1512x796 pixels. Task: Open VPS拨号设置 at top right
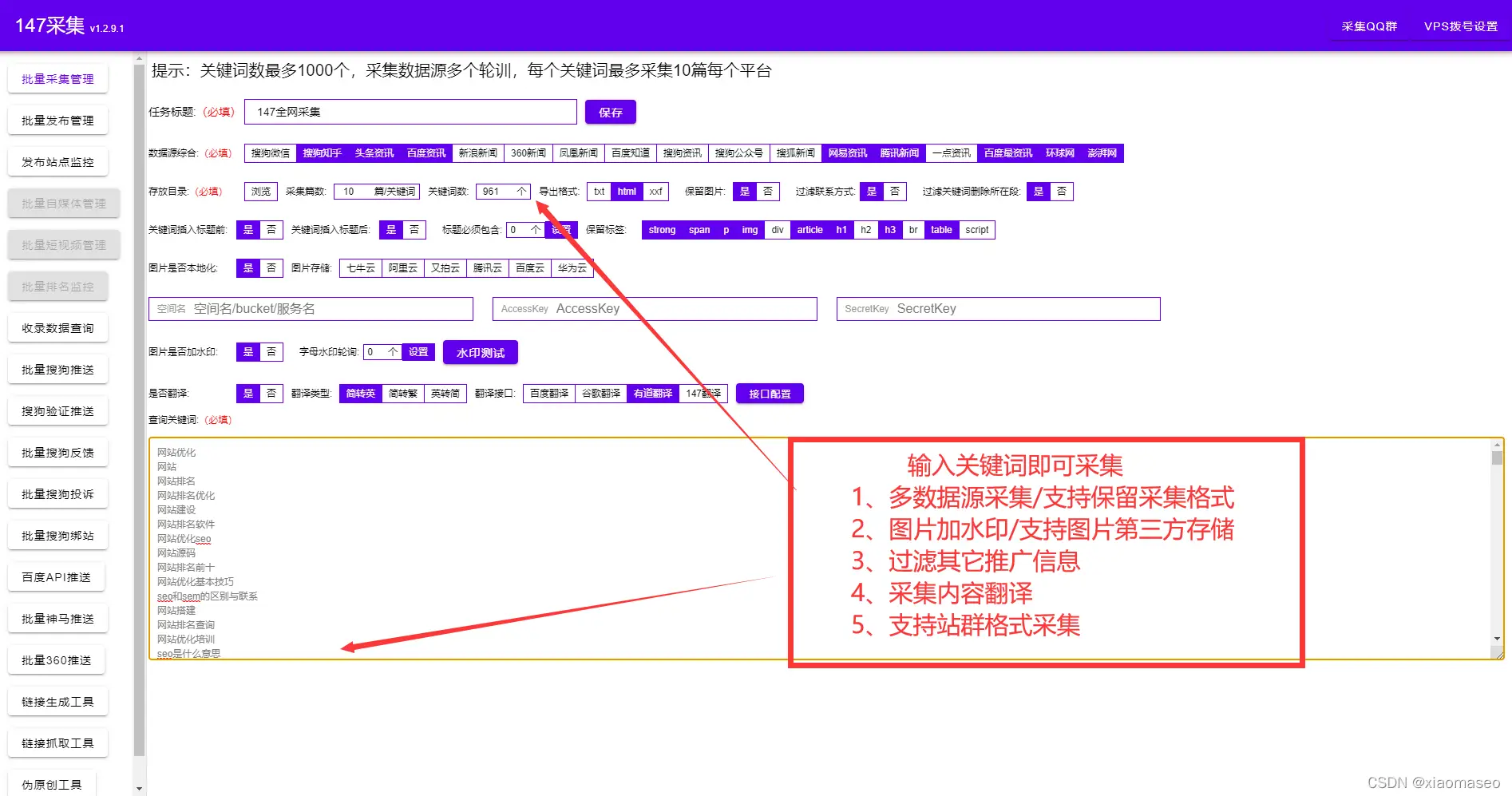(x=1460, y=26)
